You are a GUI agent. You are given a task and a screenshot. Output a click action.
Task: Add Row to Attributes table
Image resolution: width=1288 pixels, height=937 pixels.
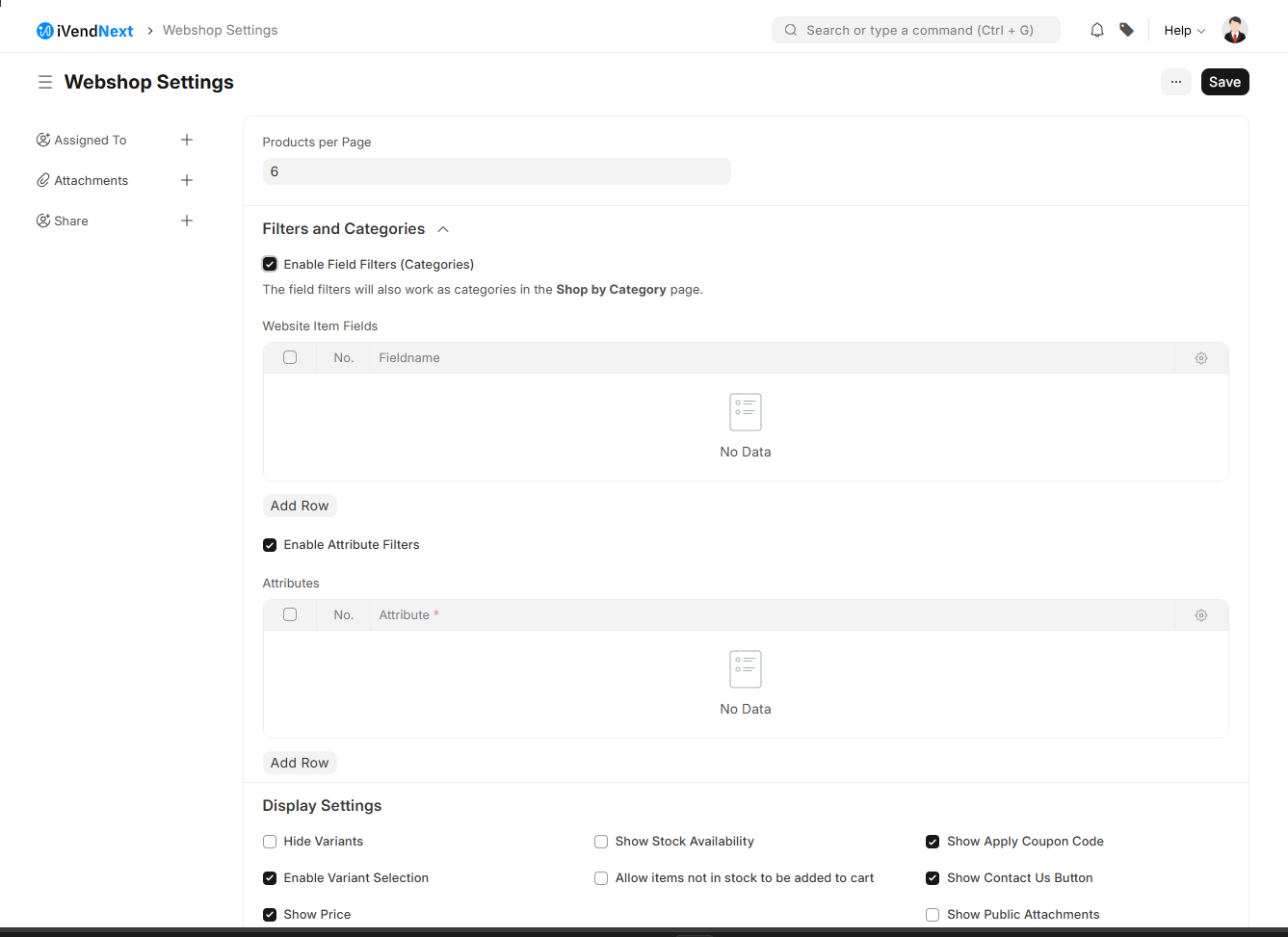click(x=300, y=763)
